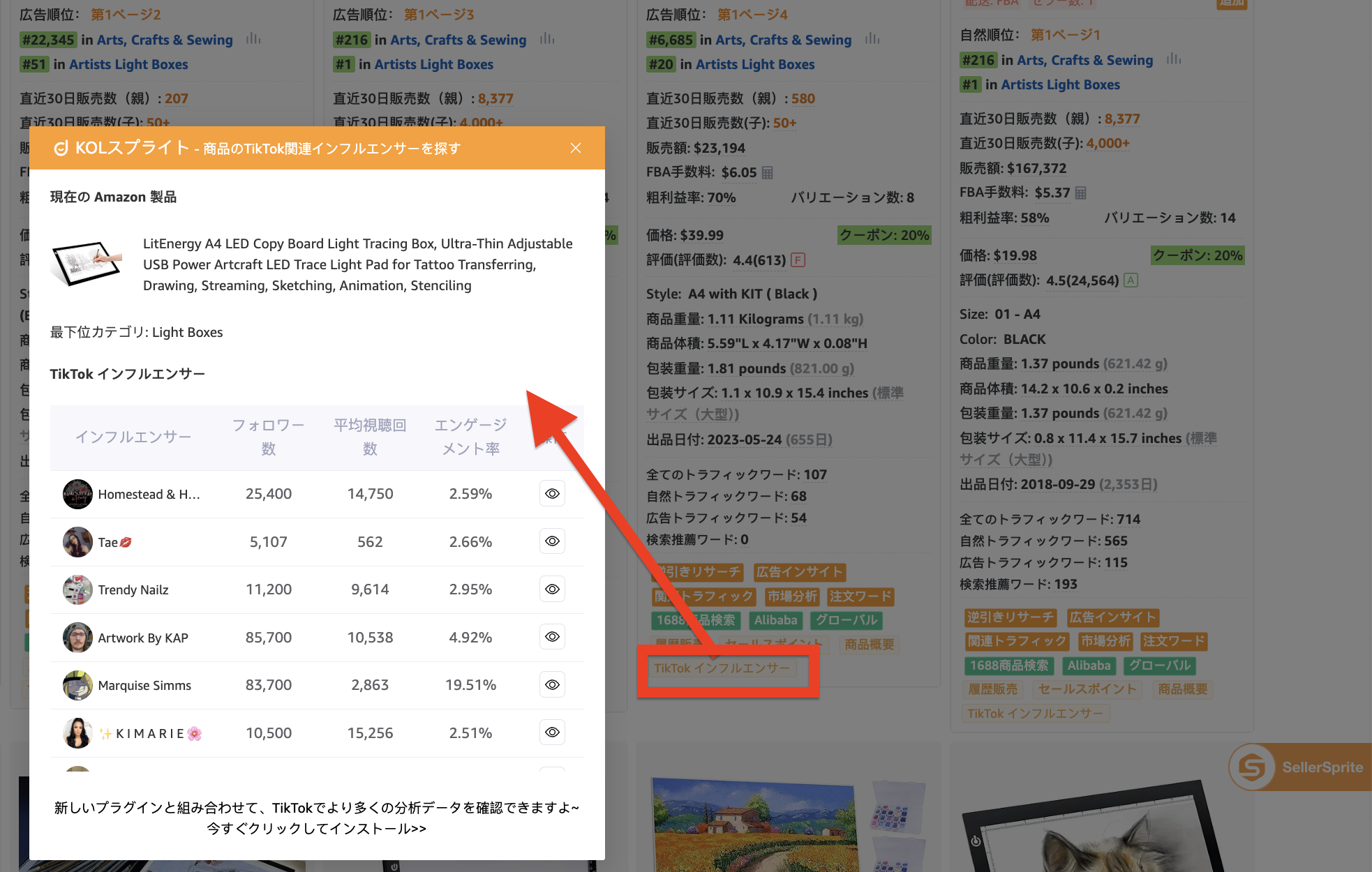
Task: Open sales chart icon beside #6,685 rank
Action: click(872, 39)
